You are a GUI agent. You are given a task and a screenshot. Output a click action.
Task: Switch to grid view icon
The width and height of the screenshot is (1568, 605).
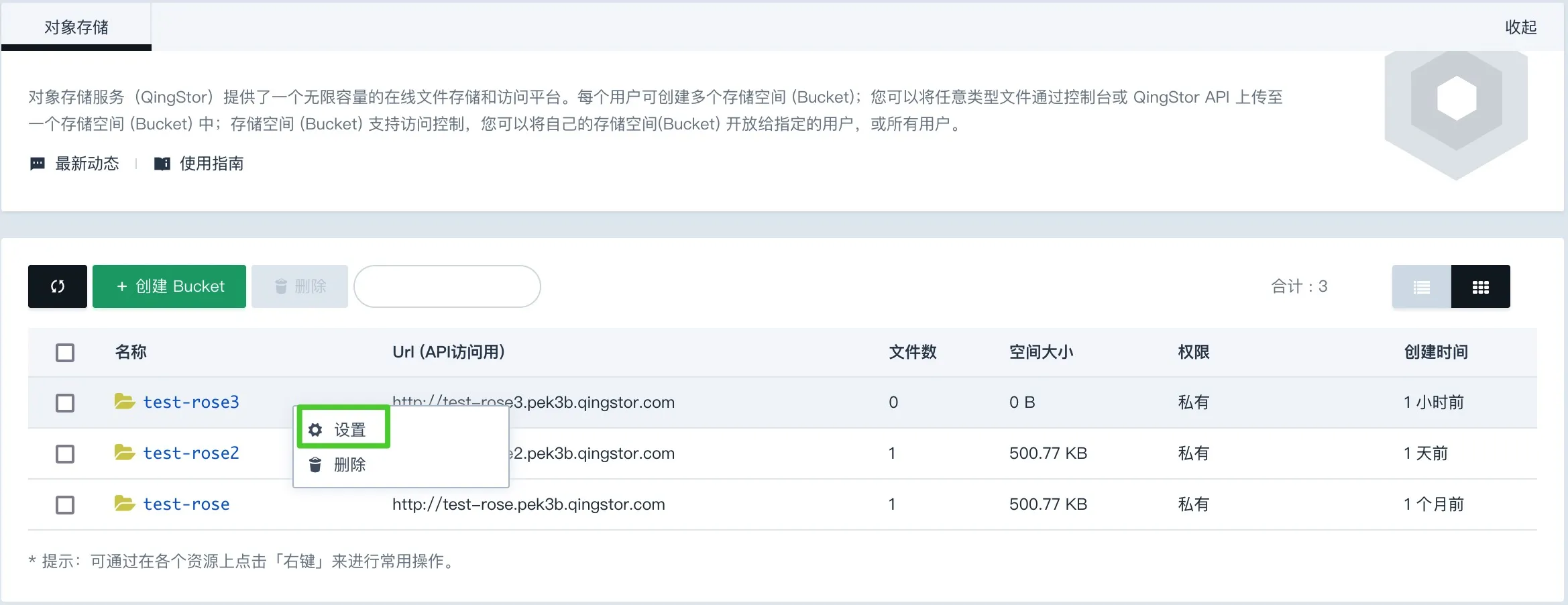(x=1481, y=286)
